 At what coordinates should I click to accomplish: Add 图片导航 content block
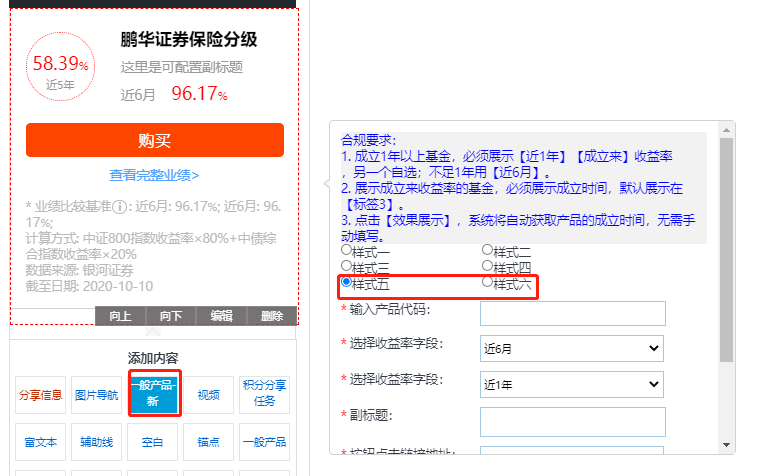click(x=96, y=395)
